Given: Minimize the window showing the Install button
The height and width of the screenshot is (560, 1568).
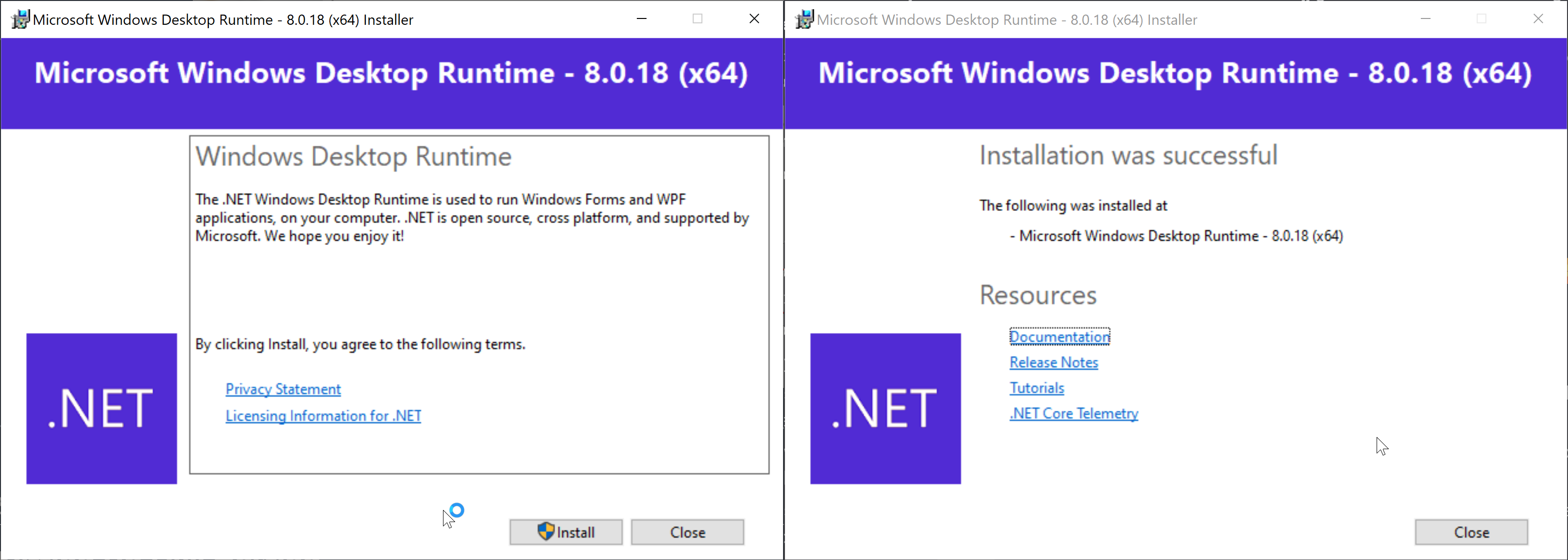Looking at the screenshot, I should [642, 19].
